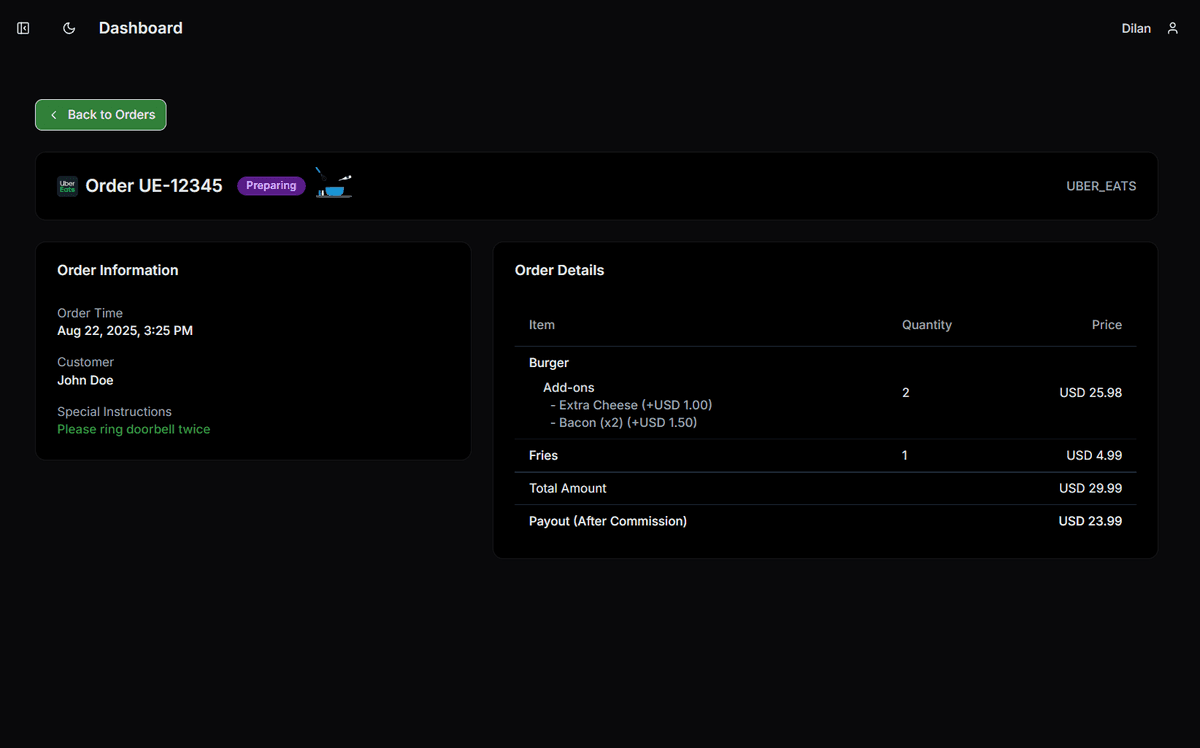Go back using Back to Orders button
The width and height of the screenshot is (1200, 748).
coord(101,115)
